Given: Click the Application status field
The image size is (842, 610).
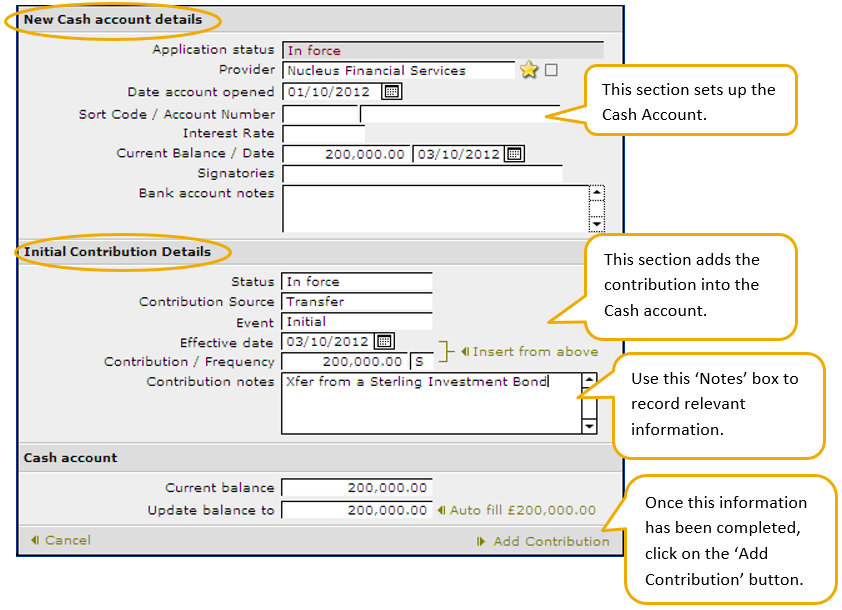Looking at the screenshot, I should [443, 50].
